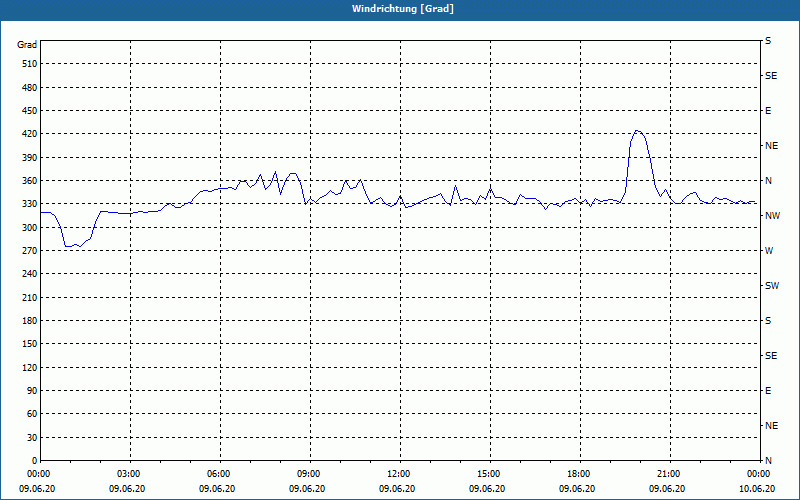Click the W compass label on right axis
The height and width of the screenshot is (500, 800).
pyautogui.click(x=769, y=251)
